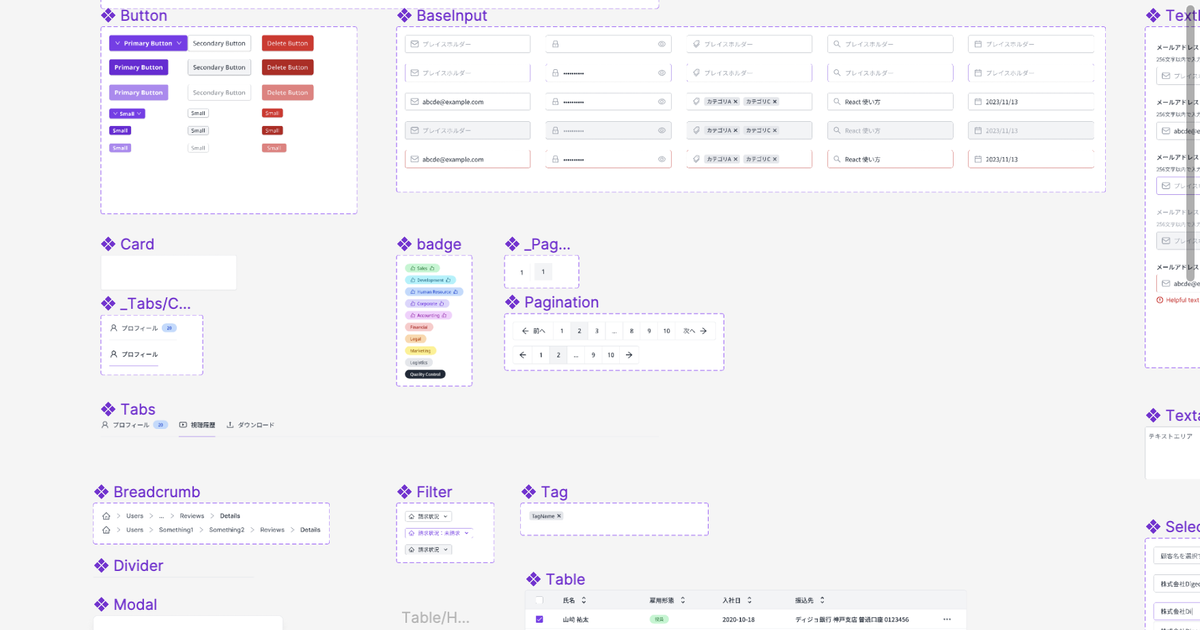1200x630 pixels.
Task: Open the 請求状況：未請求 filter dropdown
Action: tap(438, 533)
